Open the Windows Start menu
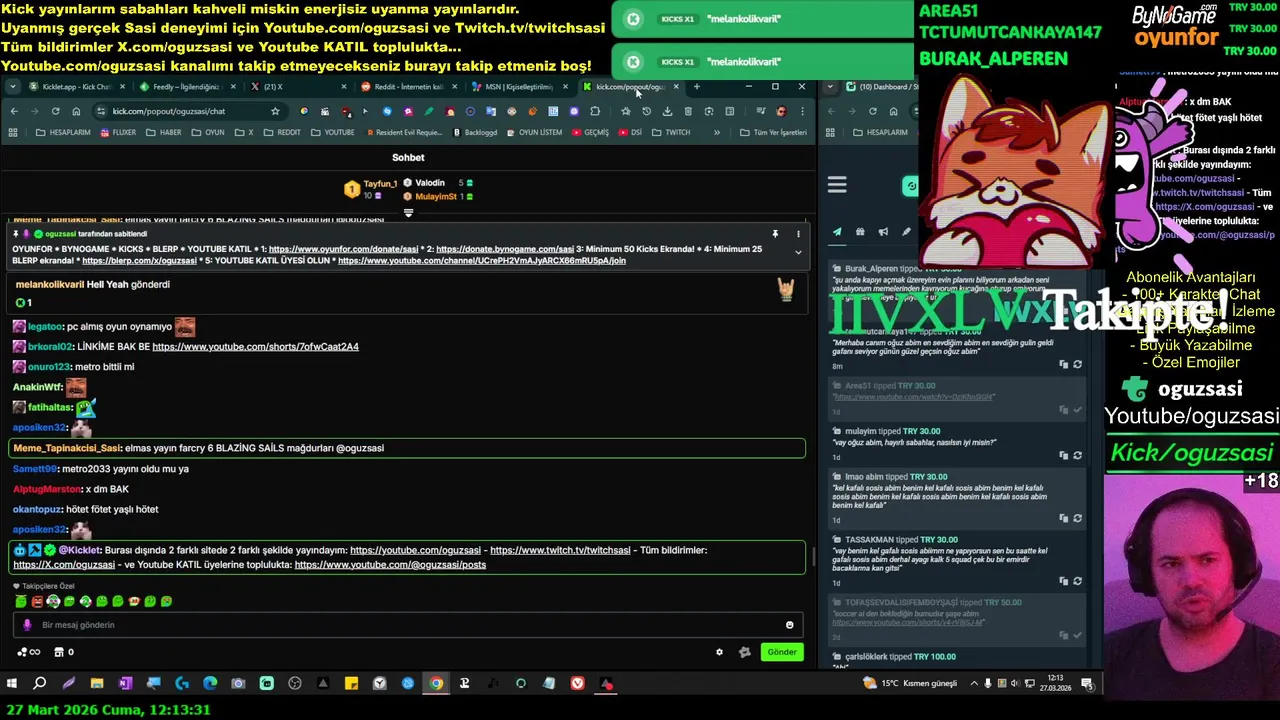 click(x=12, y=684)
